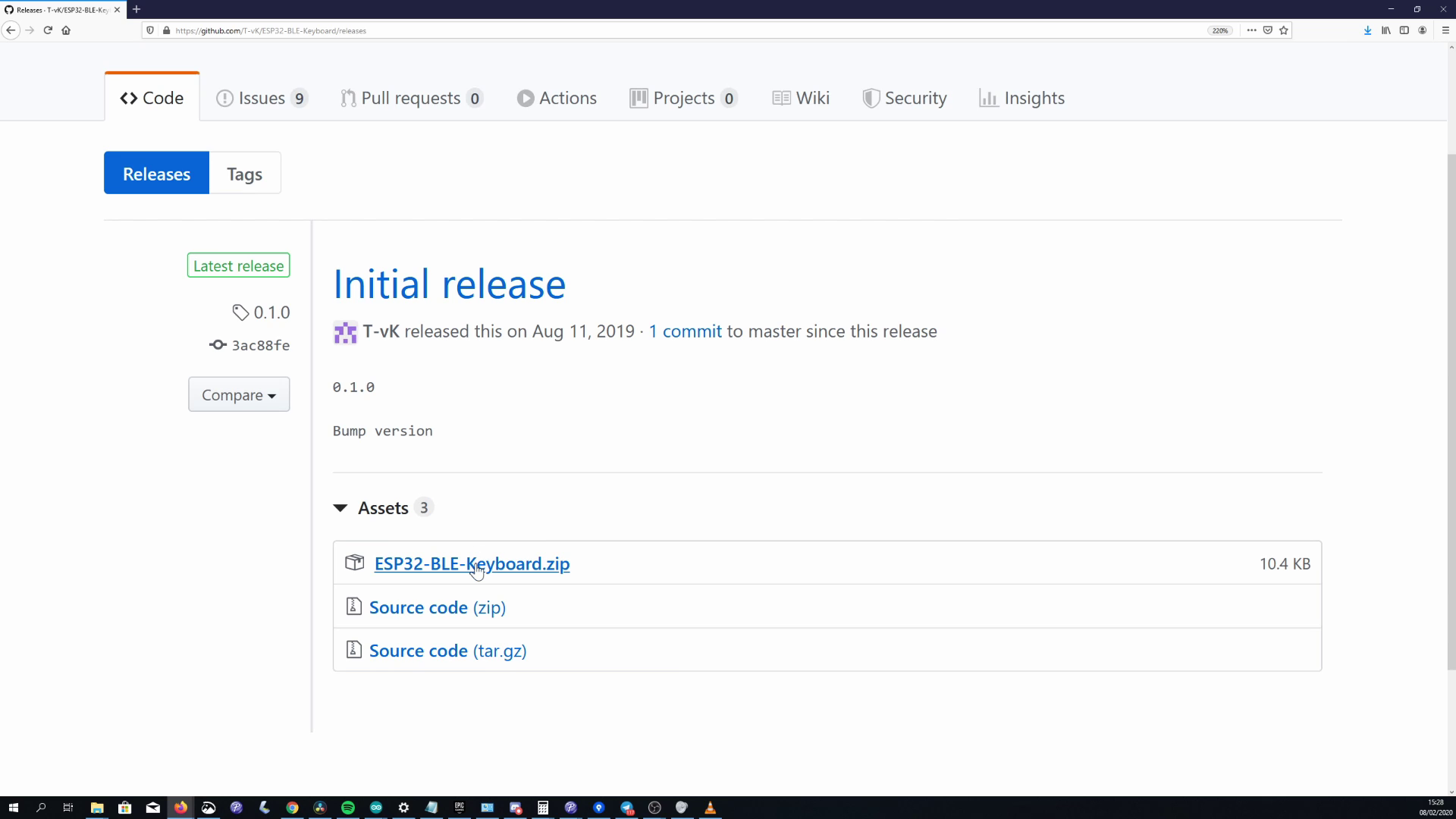Open the Issues tab
The image size is (1456, 819).
[x=261, y=99]
